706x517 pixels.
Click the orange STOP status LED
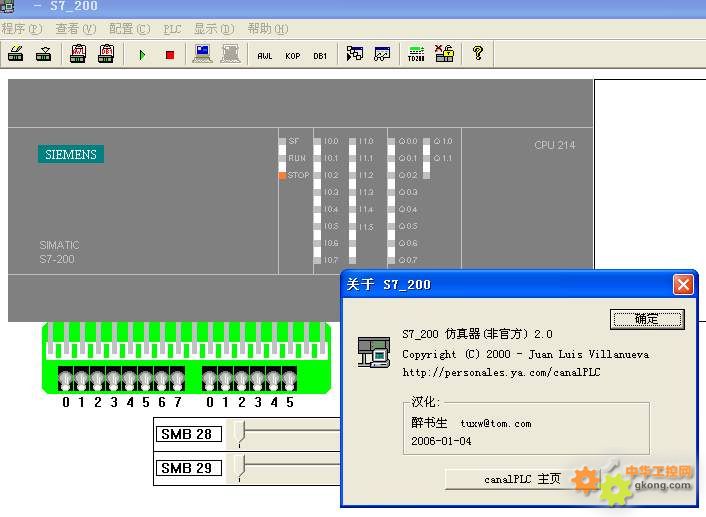tap(282, 175)
